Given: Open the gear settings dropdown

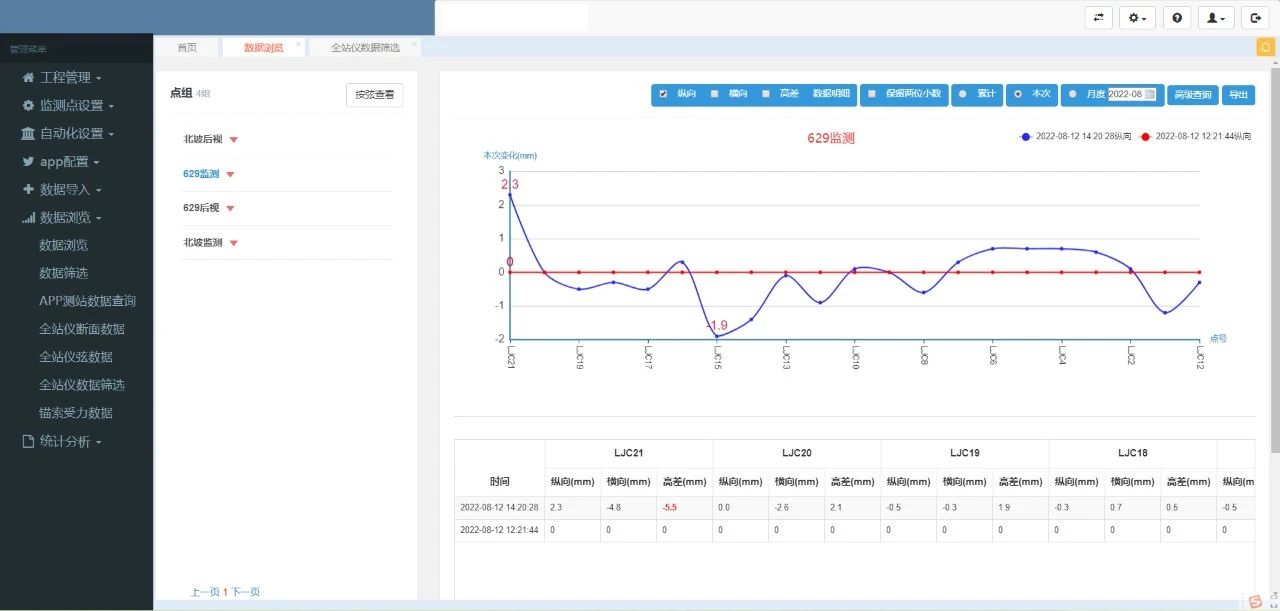Looking at the screenshot, I should pos(1137,18).
